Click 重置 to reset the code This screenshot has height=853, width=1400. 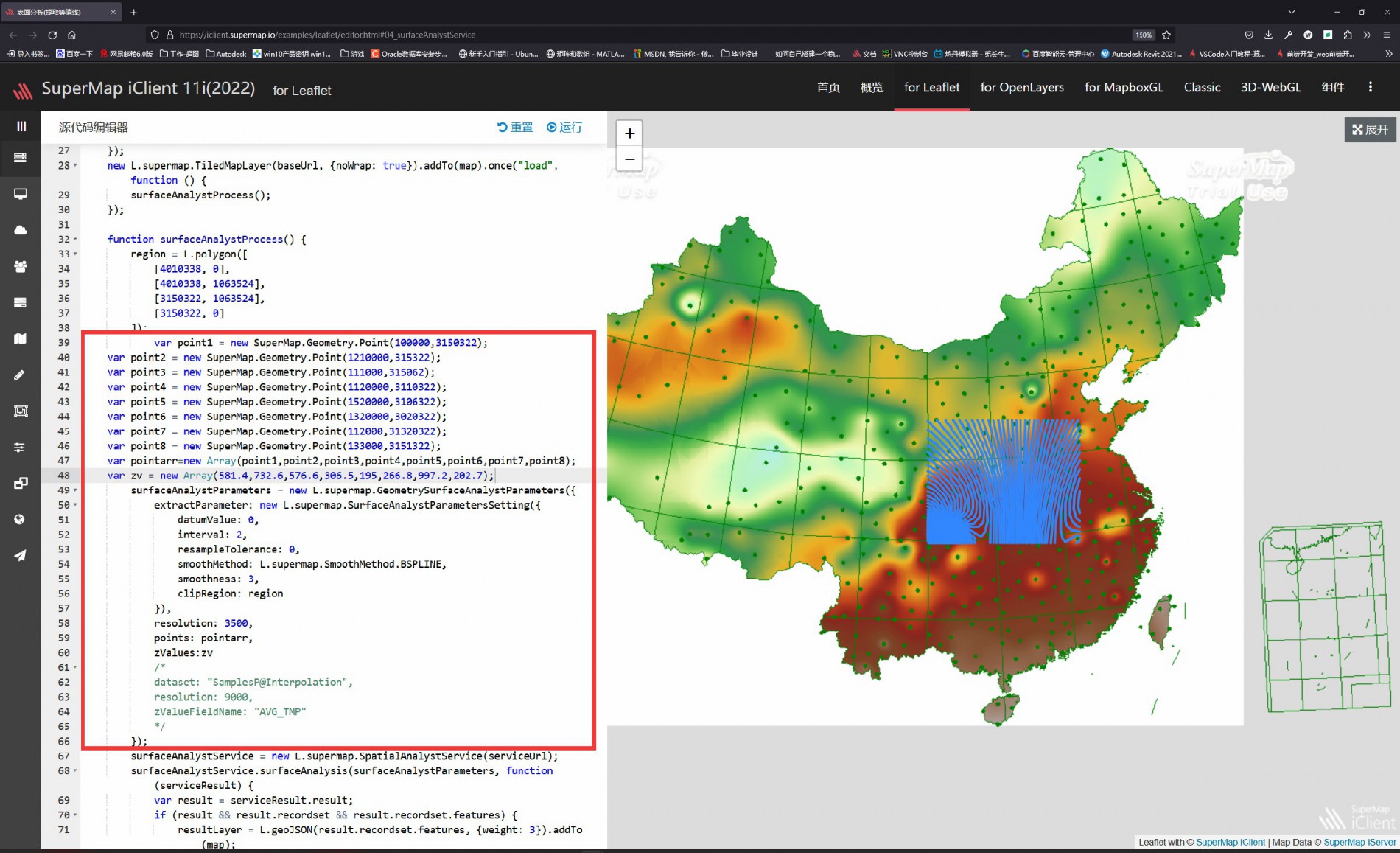(x=515, y=127)
